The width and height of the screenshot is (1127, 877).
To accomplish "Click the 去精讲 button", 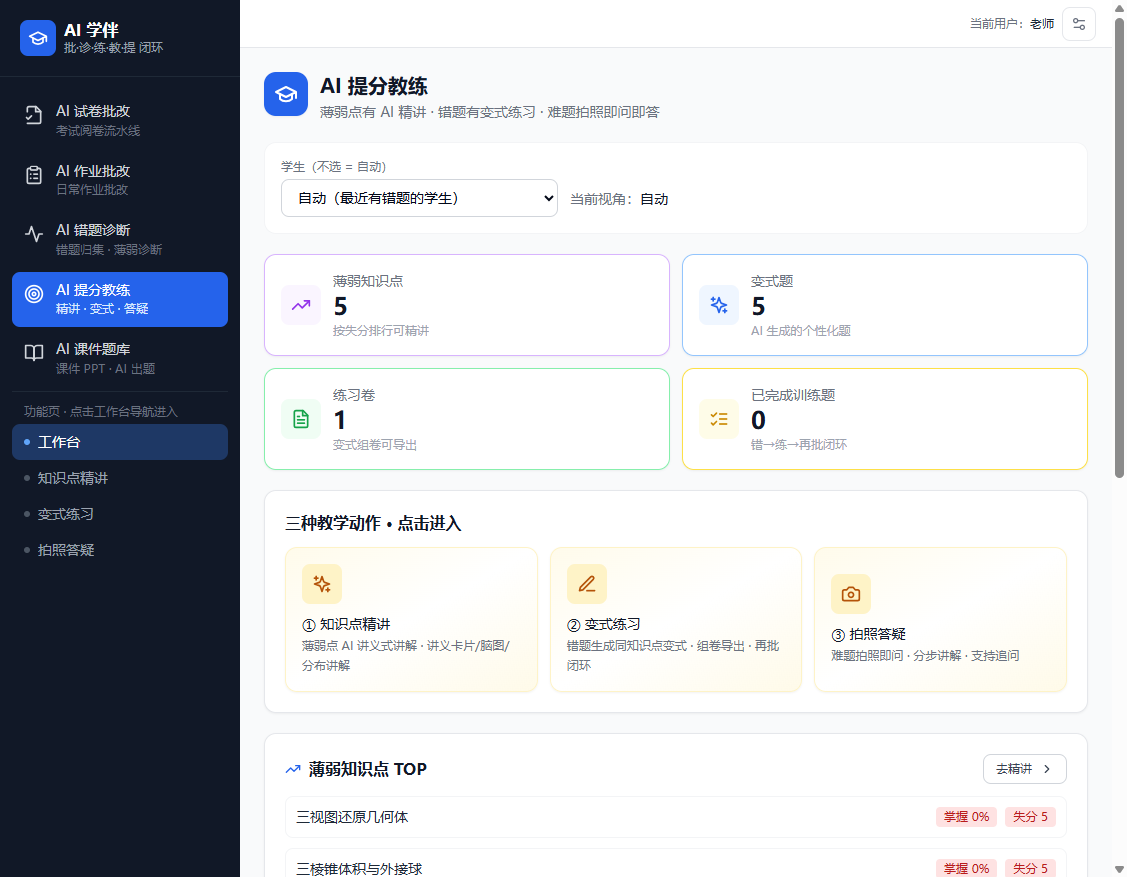I will 1024,769.
